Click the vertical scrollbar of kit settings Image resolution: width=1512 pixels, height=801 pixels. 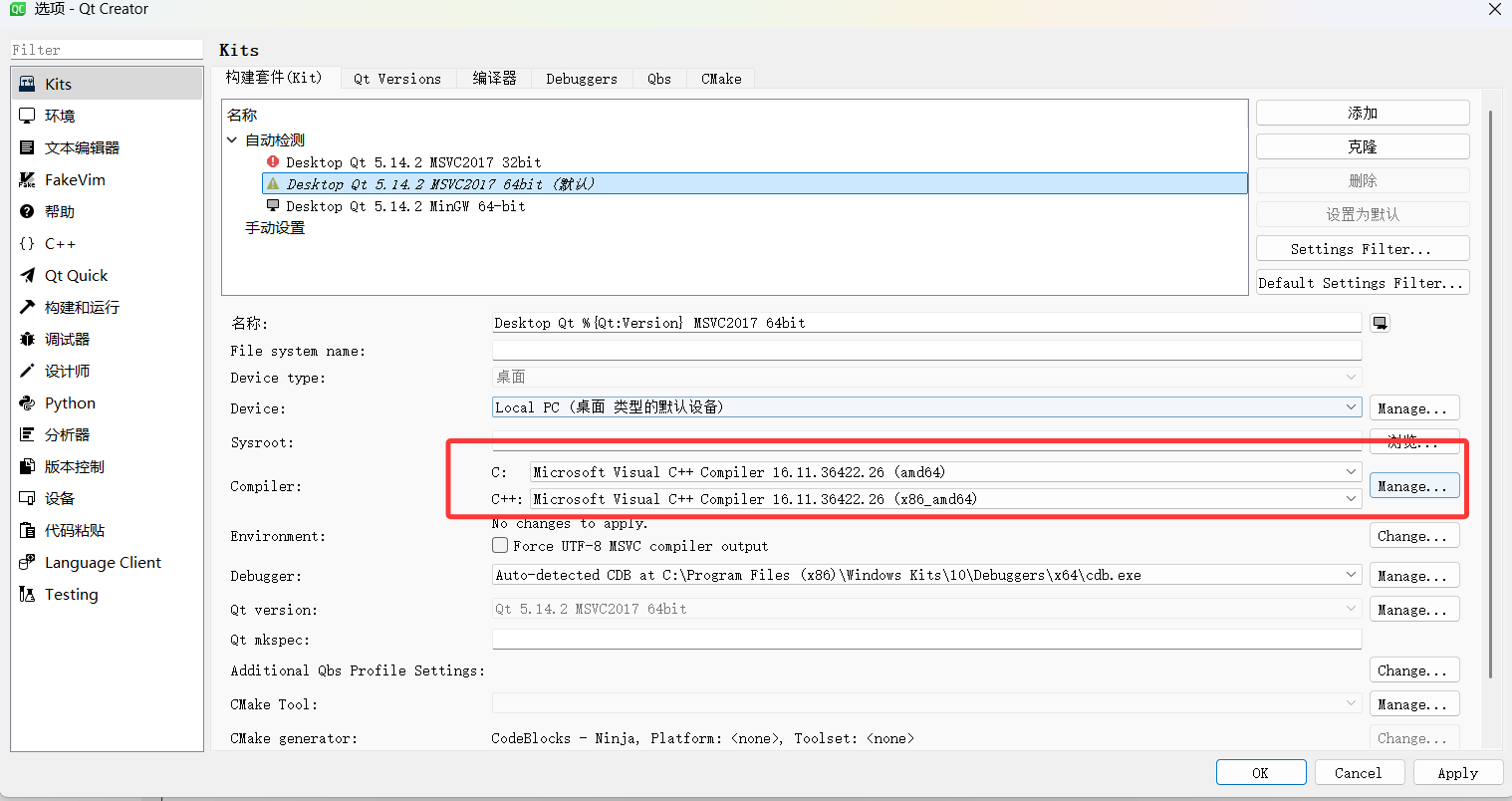[x=1490, y=394]
